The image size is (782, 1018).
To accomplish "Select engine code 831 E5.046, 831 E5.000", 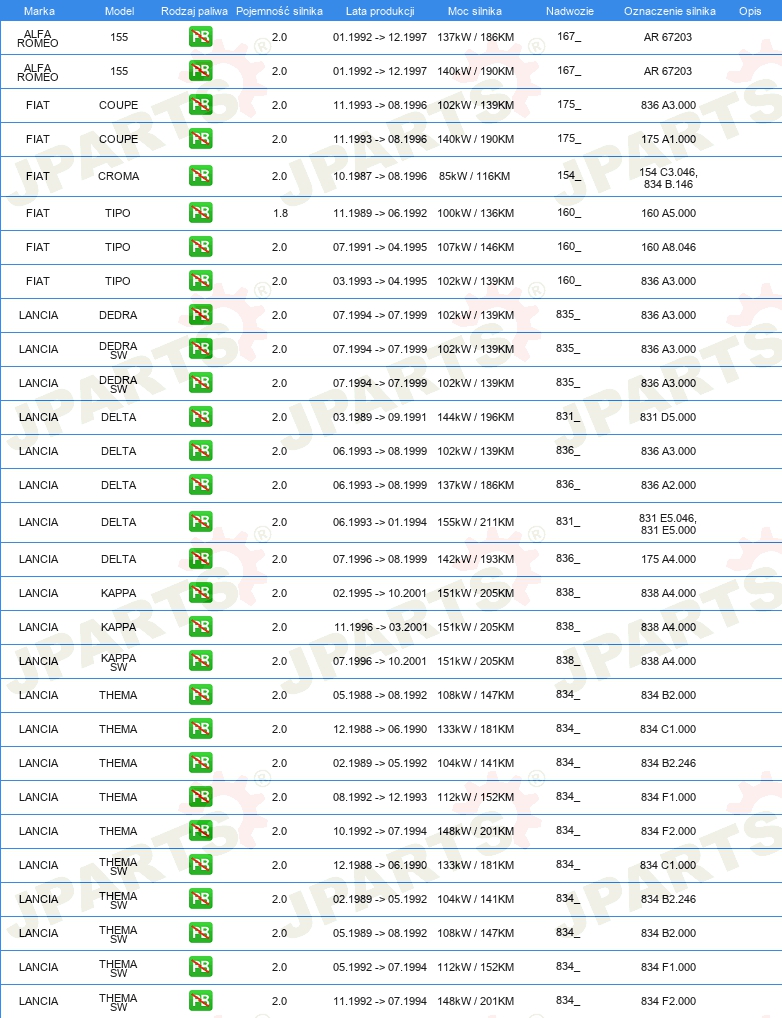I will tap(668, 524).
